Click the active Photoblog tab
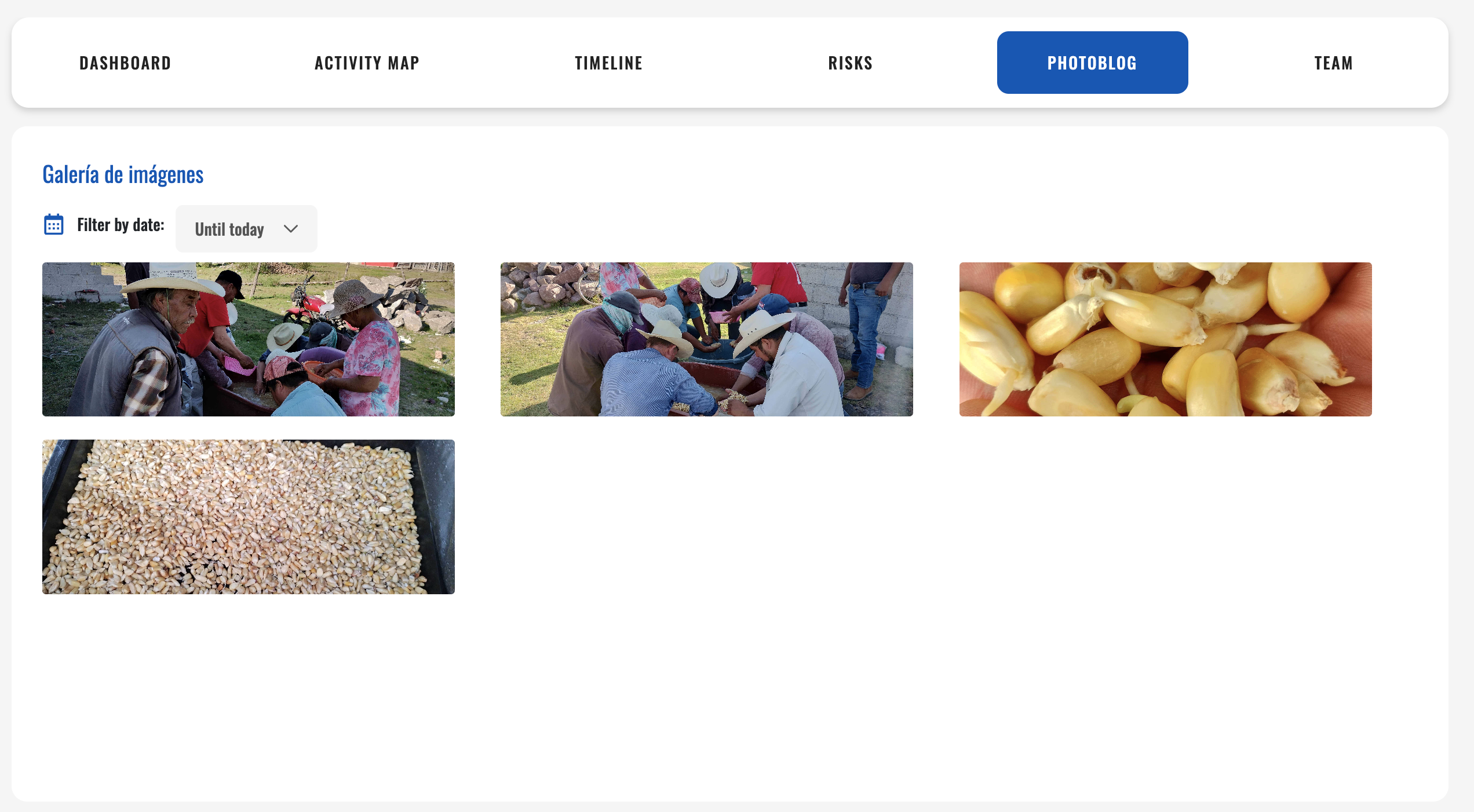The width and height of the screenshot is (1474, 812). (x=1092, y=63)
